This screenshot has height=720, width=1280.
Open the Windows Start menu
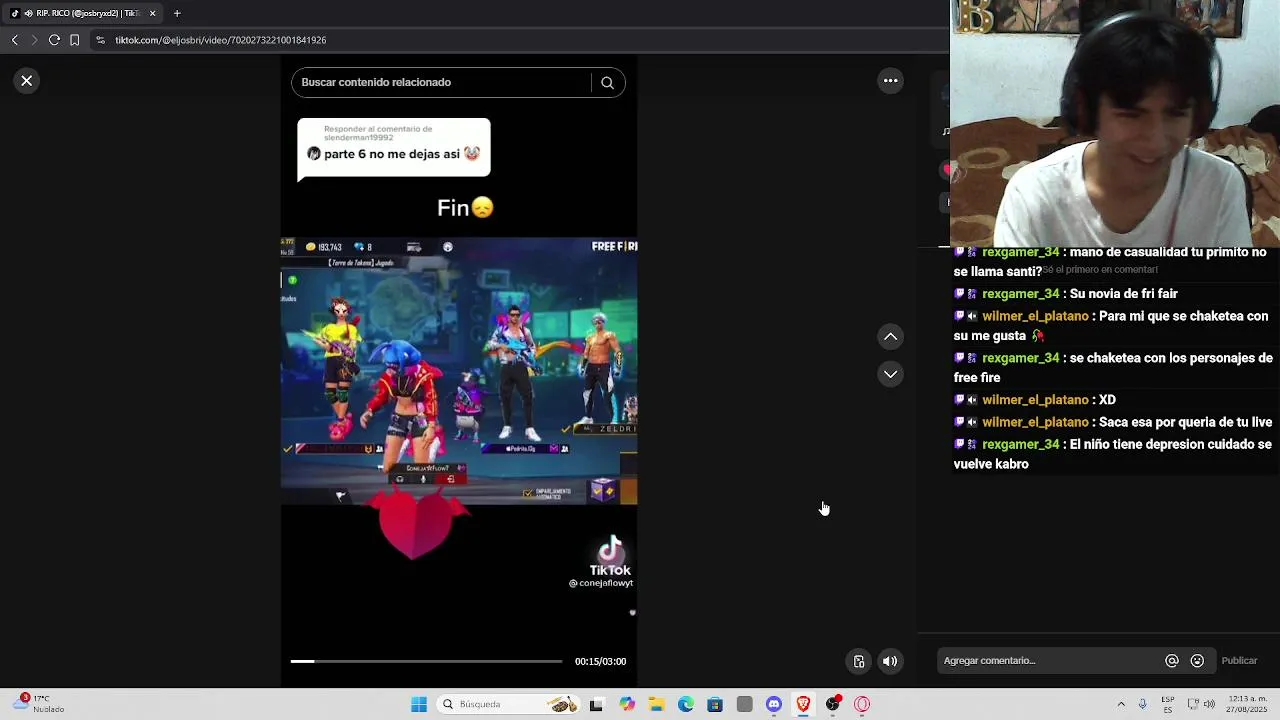click(x=419, y=704)
